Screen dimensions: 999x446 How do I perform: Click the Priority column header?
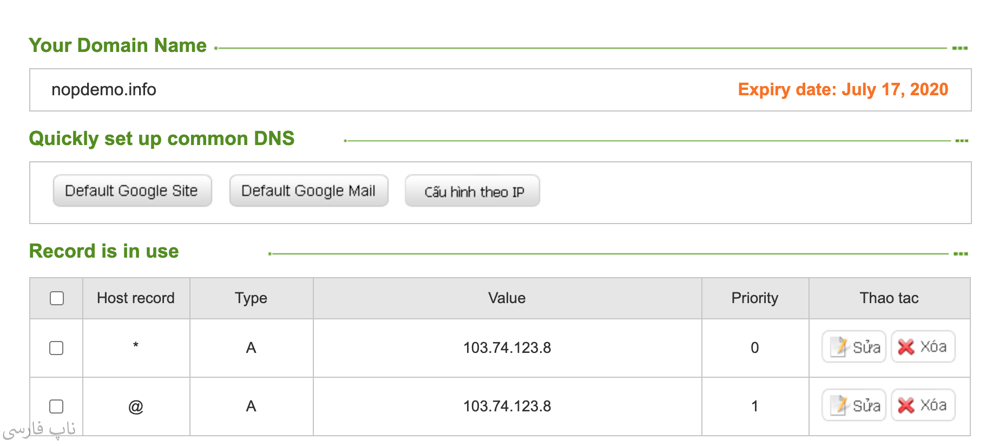(754, 298)
